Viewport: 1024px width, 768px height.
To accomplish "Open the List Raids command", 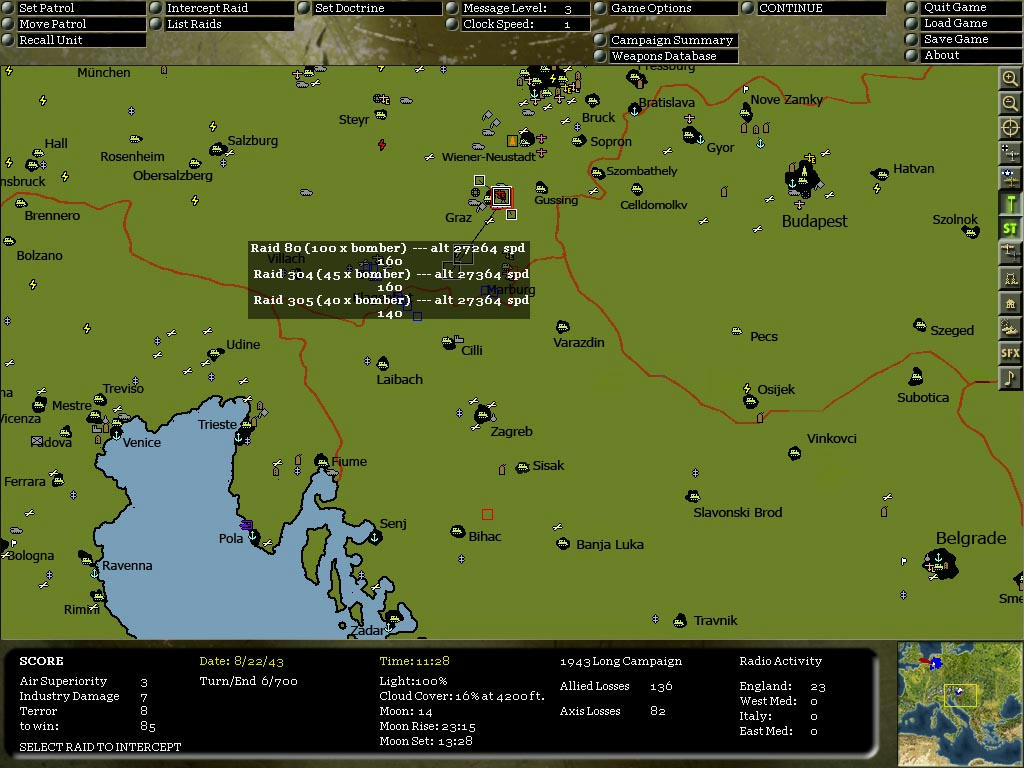I will [x=221, y=24].
